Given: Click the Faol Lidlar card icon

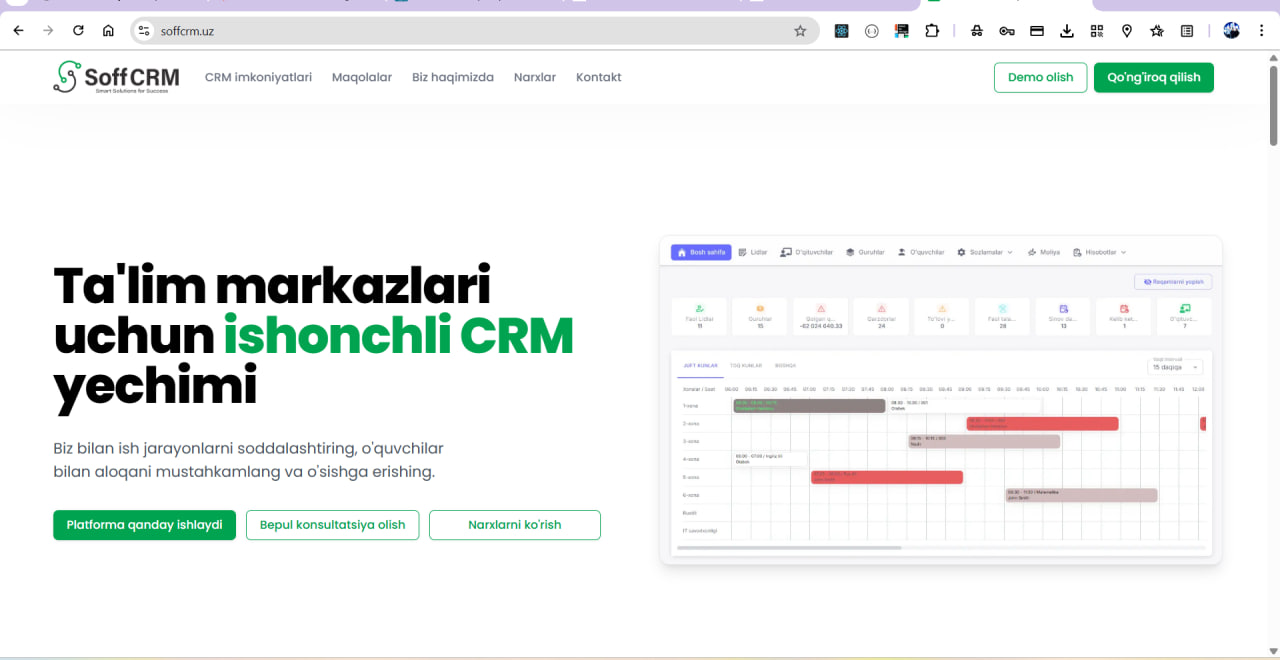Looking at the screenshot, I should (x=698, y=308).
